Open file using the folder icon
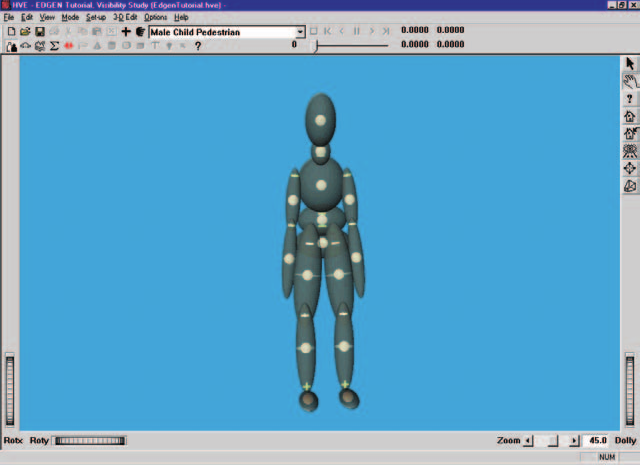This screenshot has width=640, height=465. [x=25, y=31]
